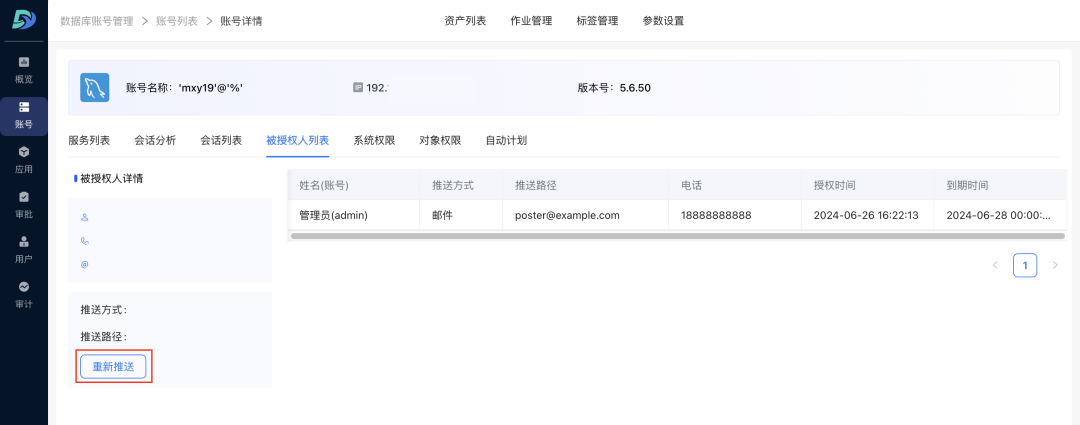Click account name 'mxy19'@'%' text
This screenshot has width=1080, height=425.
[211, 87]
